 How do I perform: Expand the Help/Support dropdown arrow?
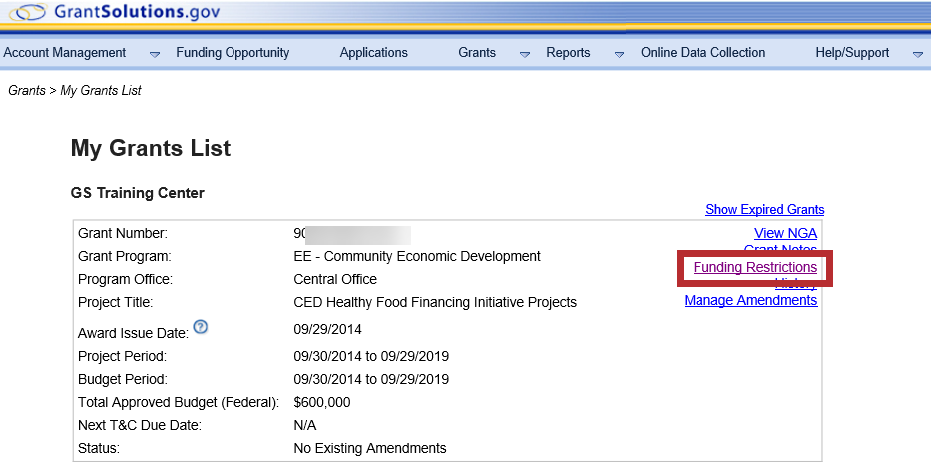pos(917,54)
